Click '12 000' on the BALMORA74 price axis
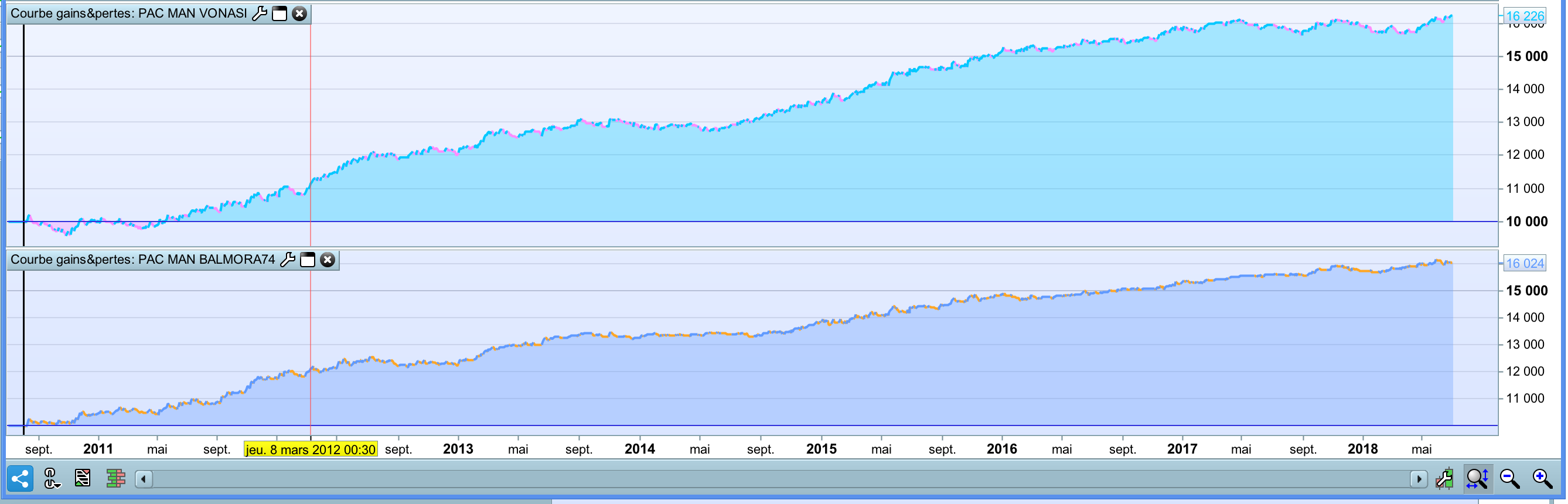Screen dimensions: 1568x504 pyautogui.click(x=1525, y=372)
